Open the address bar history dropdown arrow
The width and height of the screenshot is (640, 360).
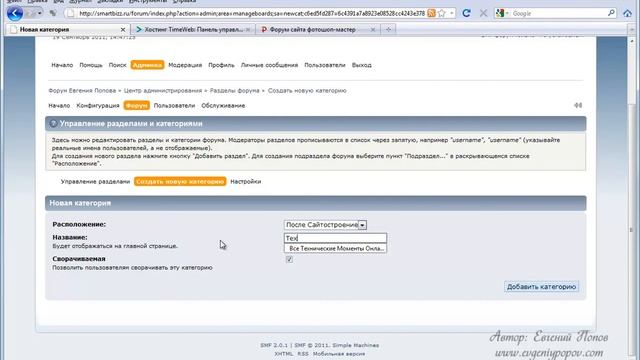point(451,13)
